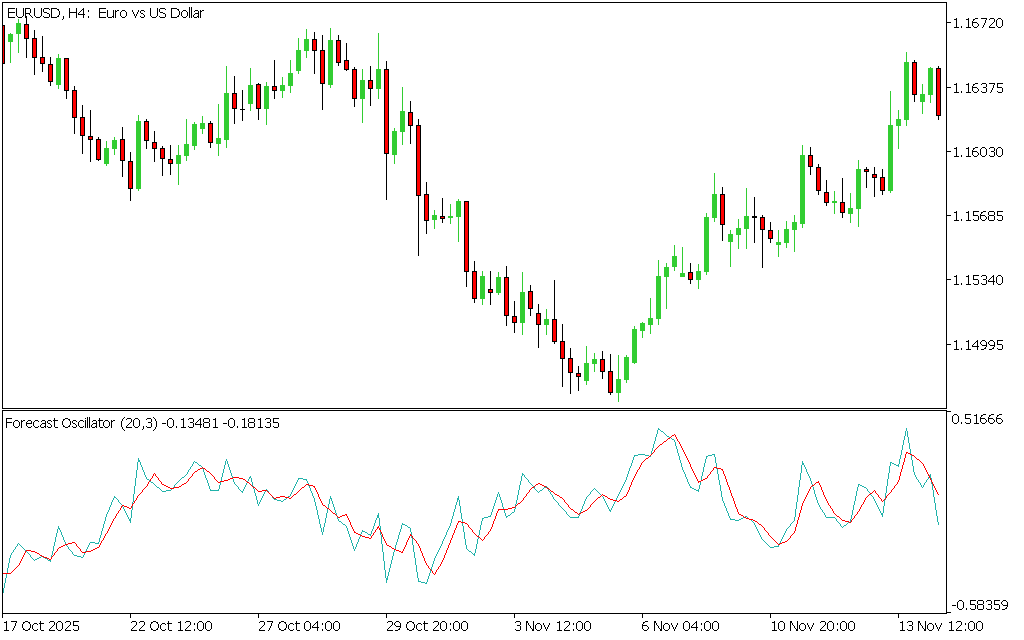This screenshot has height=640, width=1024.
Task: Select the 22 Oct 12:00 time marker
Action: [171, 626]
